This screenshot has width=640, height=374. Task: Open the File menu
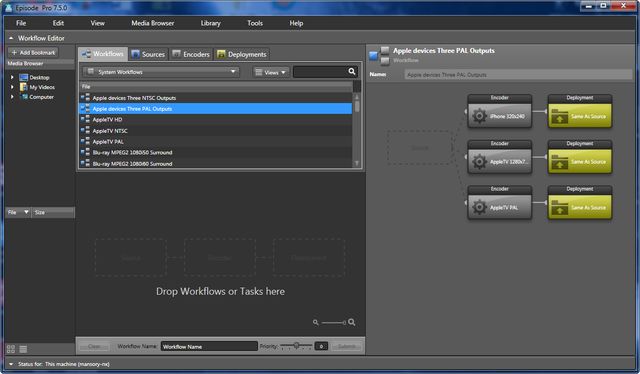click(x=21, y=23)
